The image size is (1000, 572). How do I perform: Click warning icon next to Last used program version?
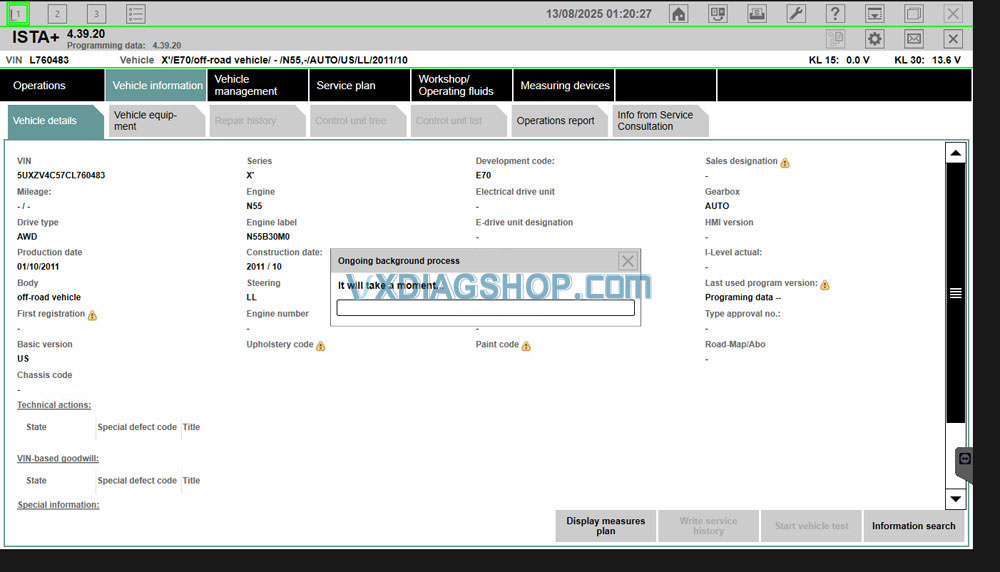click(825, 284)
